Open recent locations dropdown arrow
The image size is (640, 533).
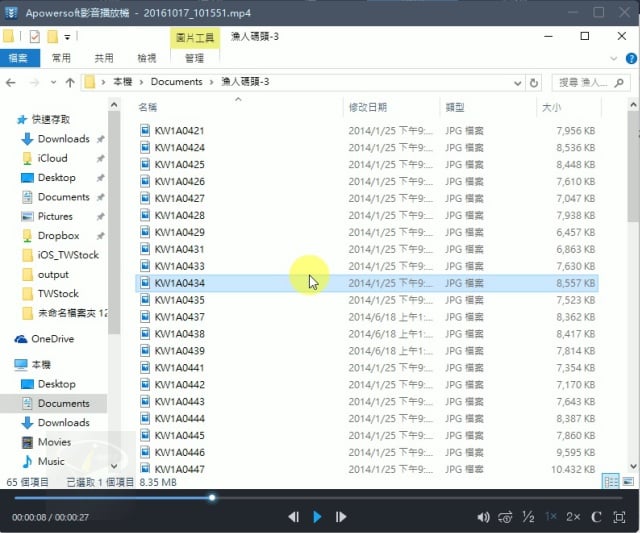[53, 83]
